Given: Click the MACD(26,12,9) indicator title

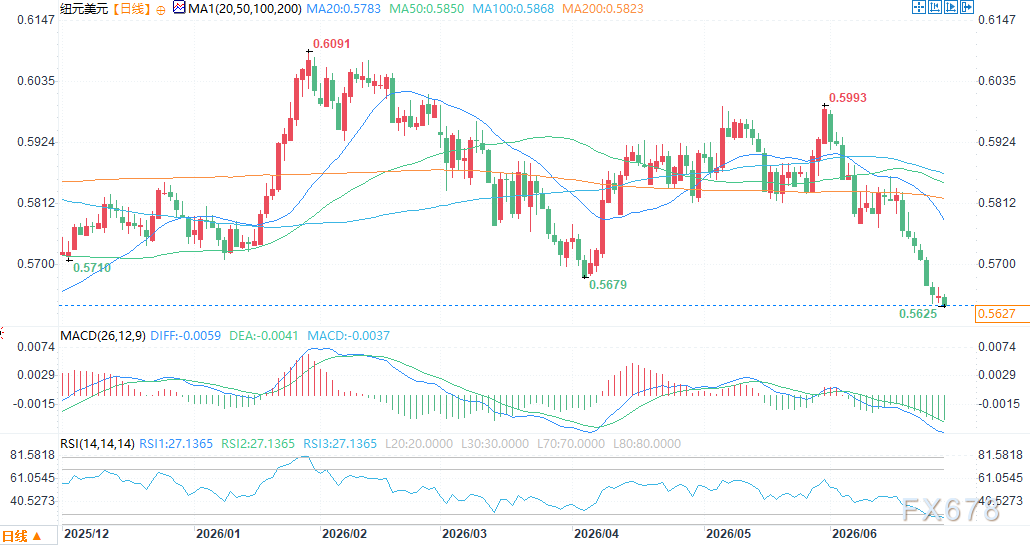Looking at the screenshot, I should (x=102, y=336).
